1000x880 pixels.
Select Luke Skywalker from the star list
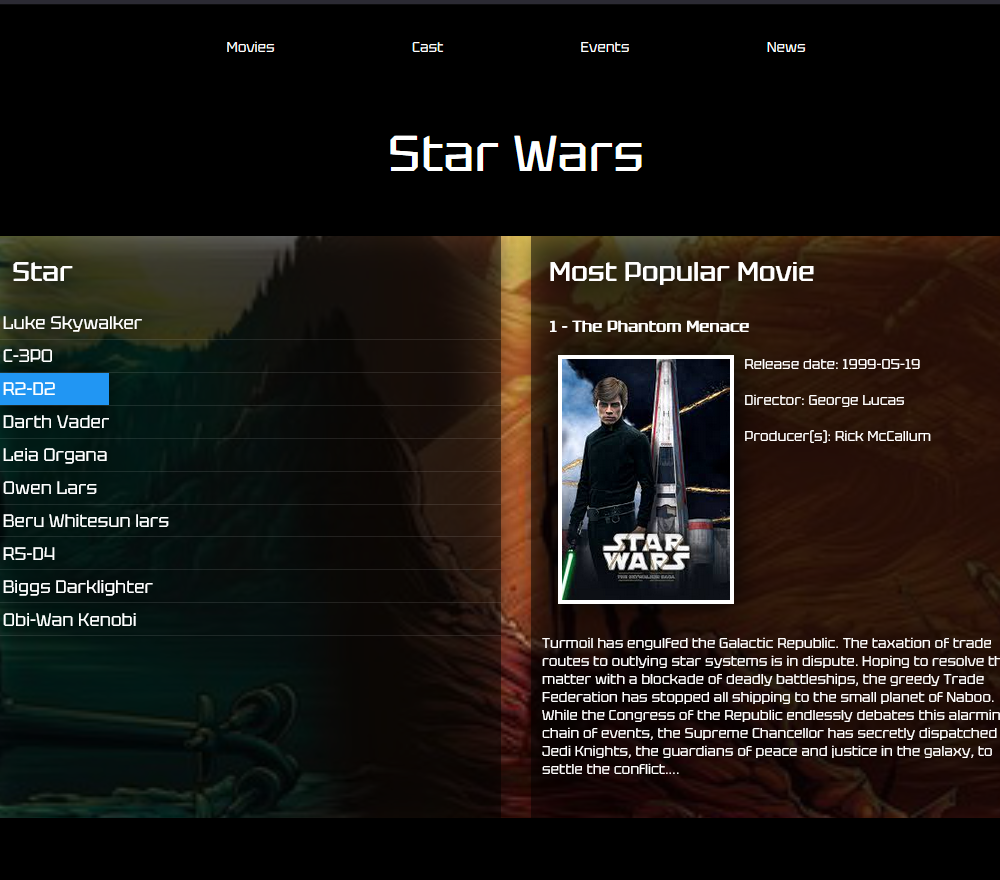click(x=72, y=323)
